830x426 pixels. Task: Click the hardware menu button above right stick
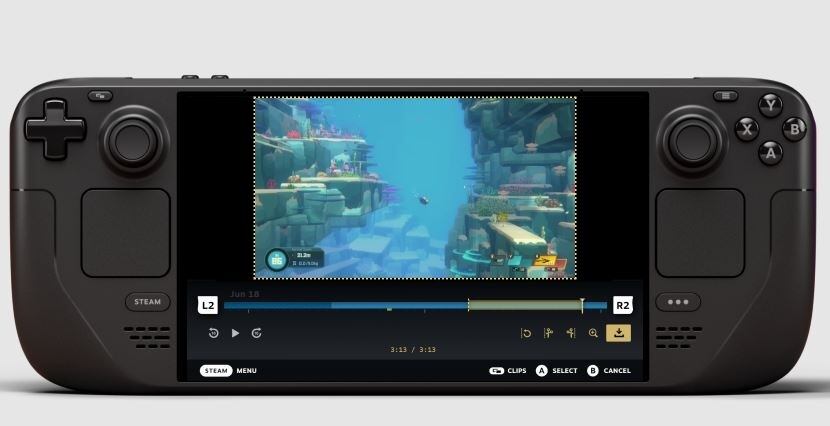[x=725, y=96]
